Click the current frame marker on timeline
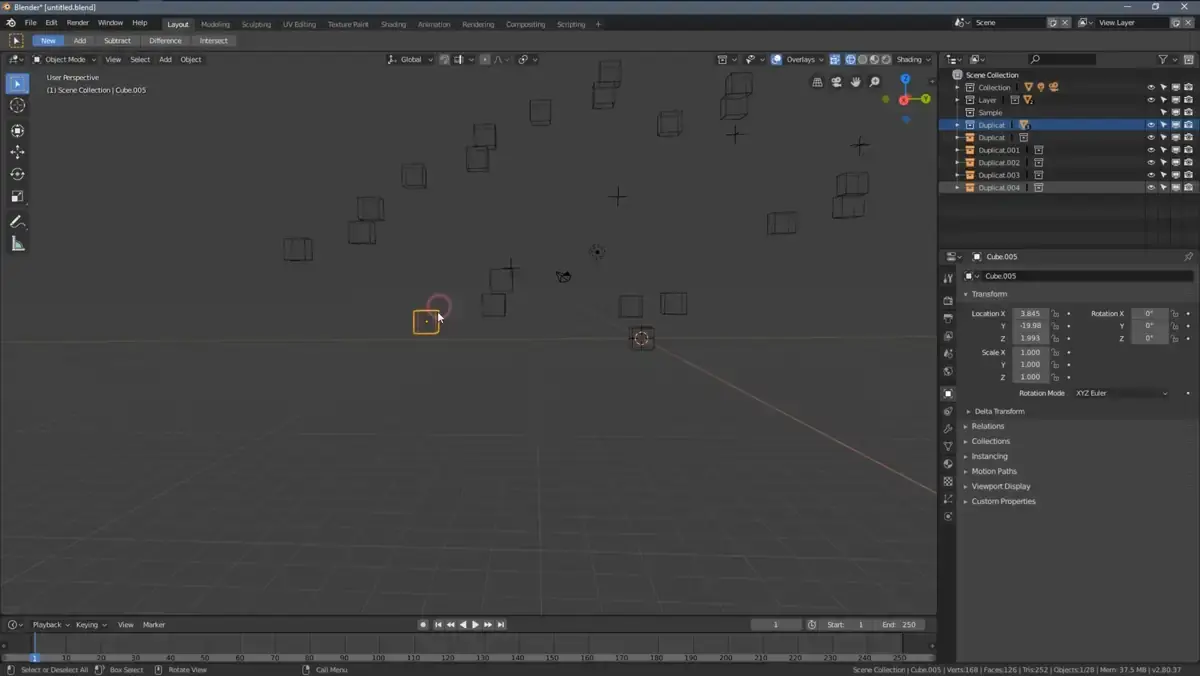Image resolution: width=1200 pixels, height=676 pixels. 34,657
